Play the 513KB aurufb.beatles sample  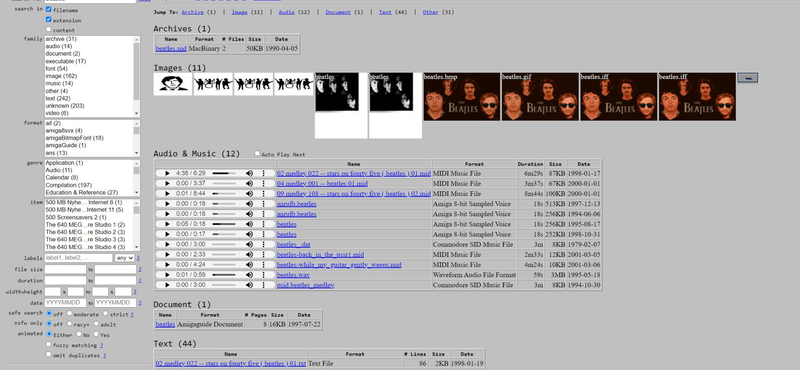point(167,204)
